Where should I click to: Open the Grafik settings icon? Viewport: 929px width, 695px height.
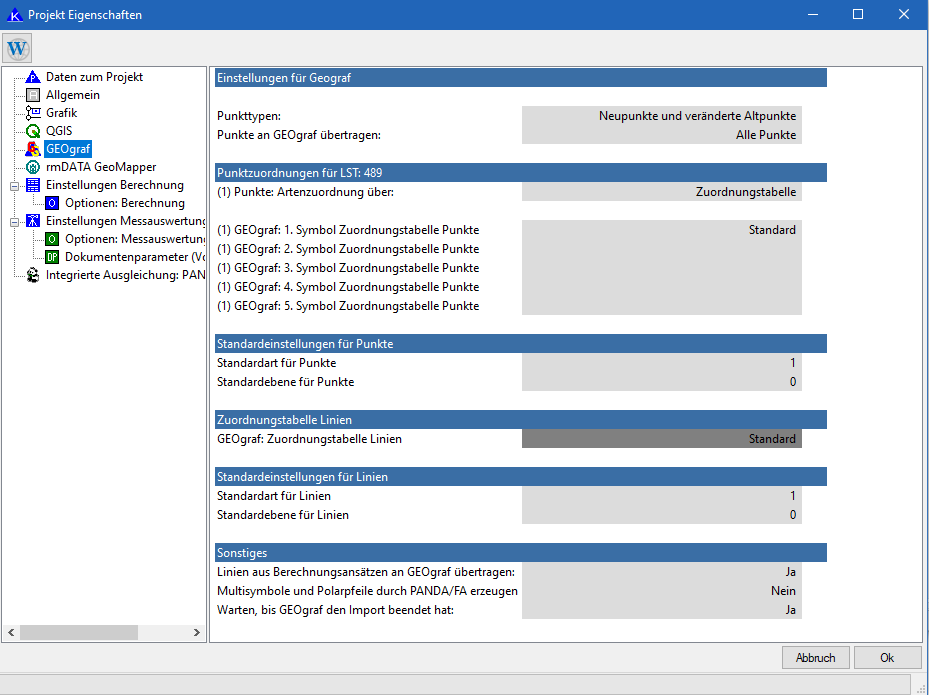tap(33, 113)
